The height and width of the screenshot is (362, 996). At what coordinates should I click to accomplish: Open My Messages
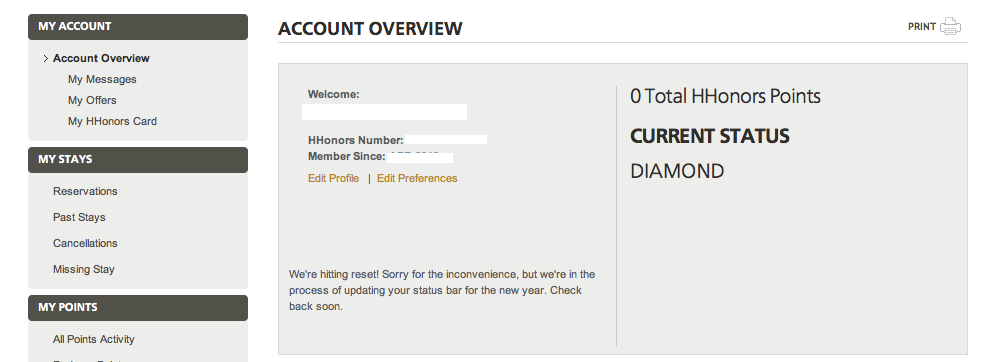(102, 79)
